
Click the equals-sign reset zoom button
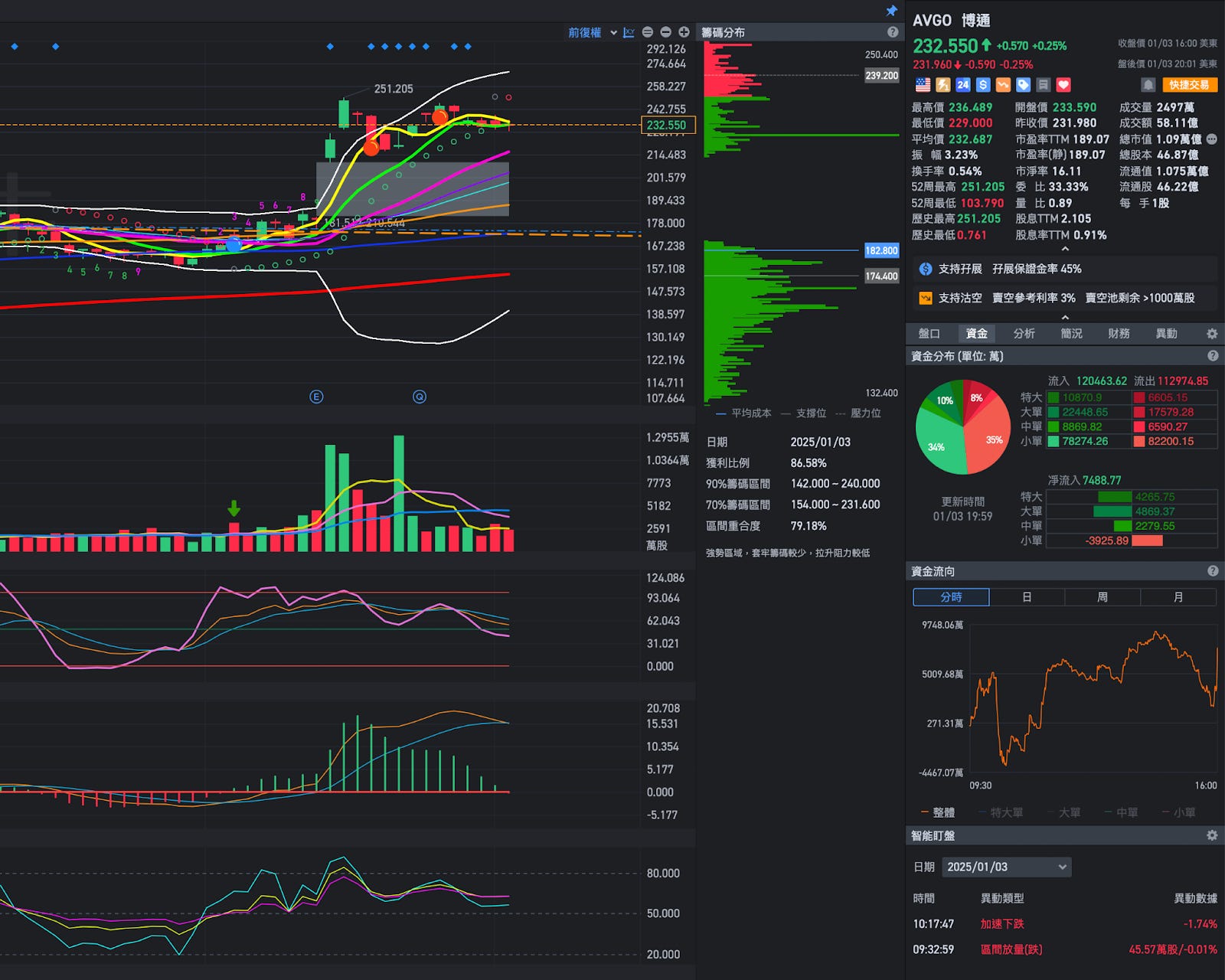tap(648, 32)
